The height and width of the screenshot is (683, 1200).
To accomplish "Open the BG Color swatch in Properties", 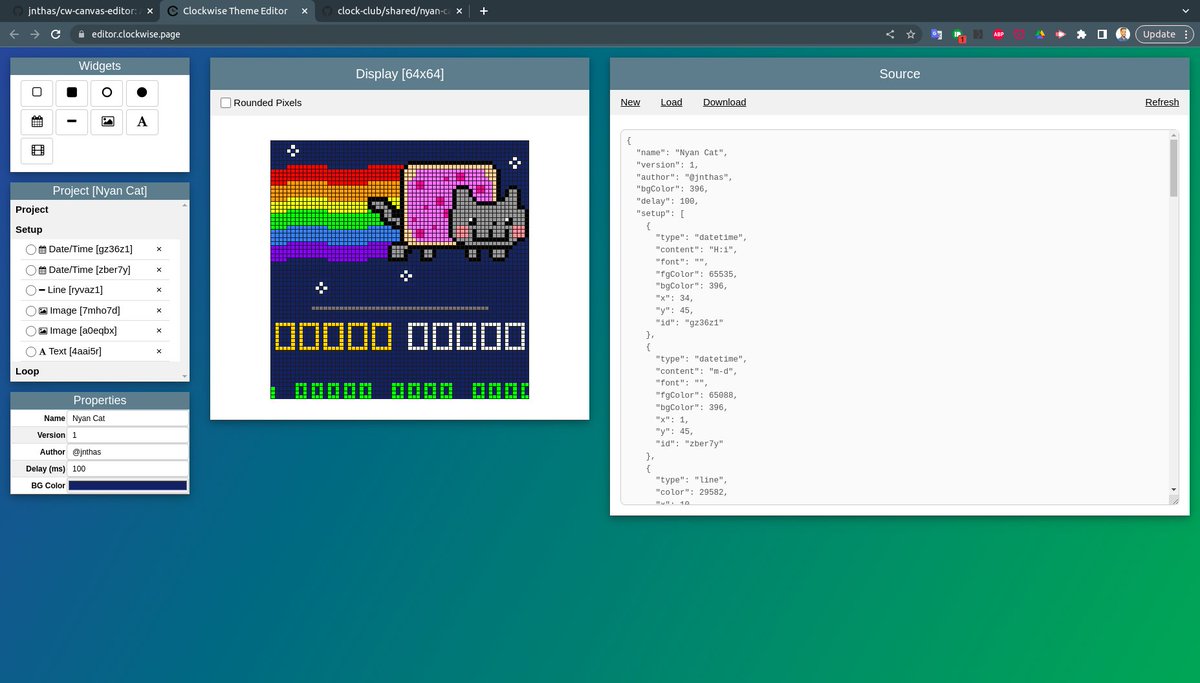I will (x=127, y=485).
